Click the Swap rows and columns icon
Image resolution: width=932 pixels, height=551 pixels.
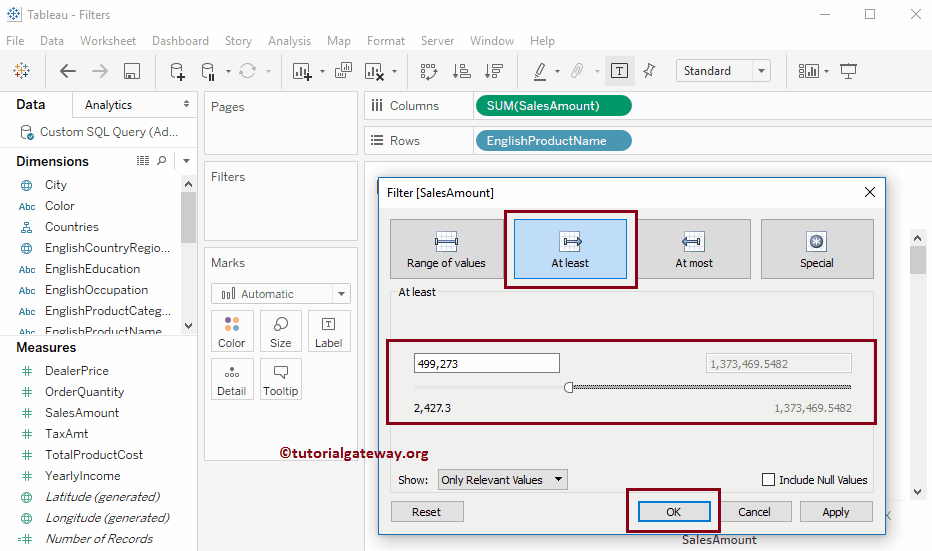(x=429, y=71)
